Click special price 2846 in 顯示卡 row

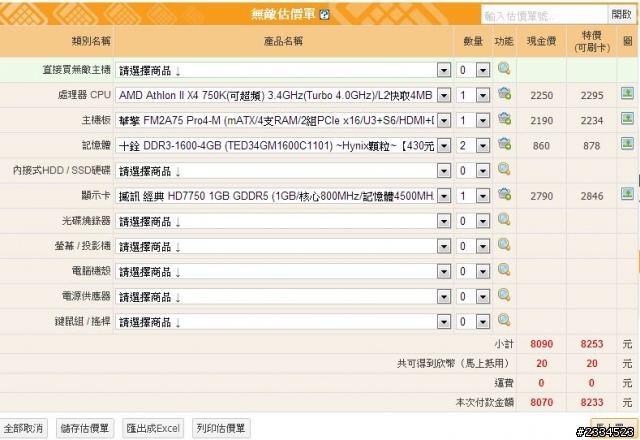(x=592, y=196)
